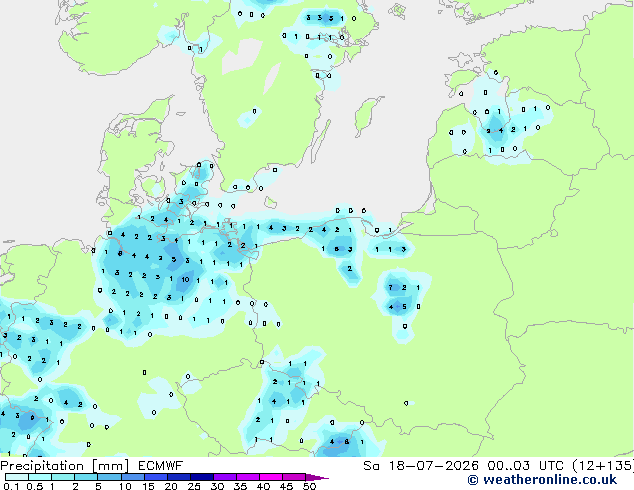Click the 10–15 mm legend swatch
The width and height of the screenshot is (634, 490).
pos(132,477)
